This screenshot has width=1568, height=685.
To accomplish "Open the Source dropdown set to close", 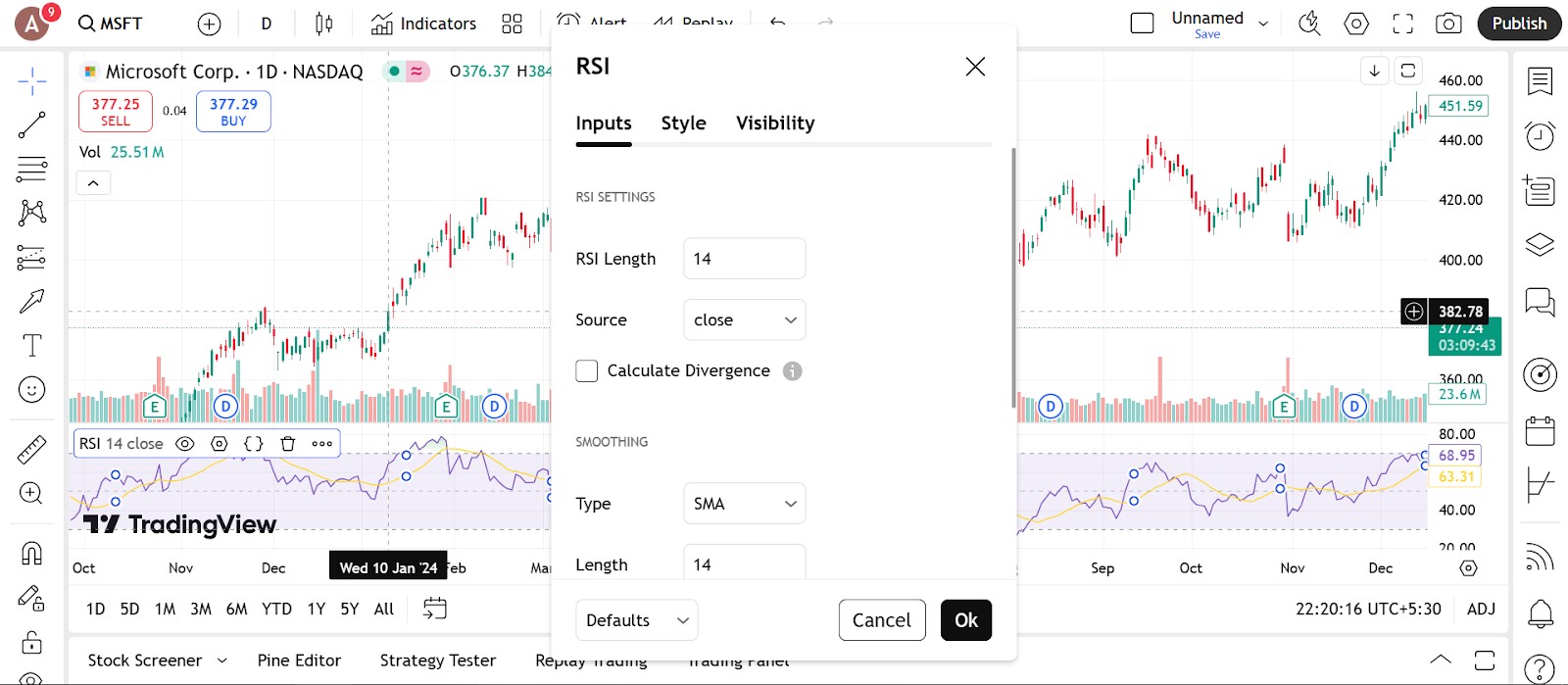I will click(x=745, y=319).
